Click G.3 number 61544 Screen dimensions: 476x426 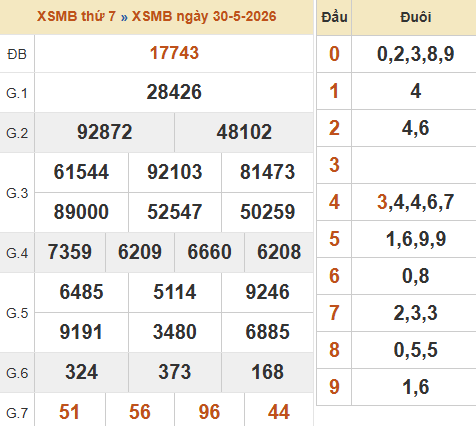[x=81, y=172]
